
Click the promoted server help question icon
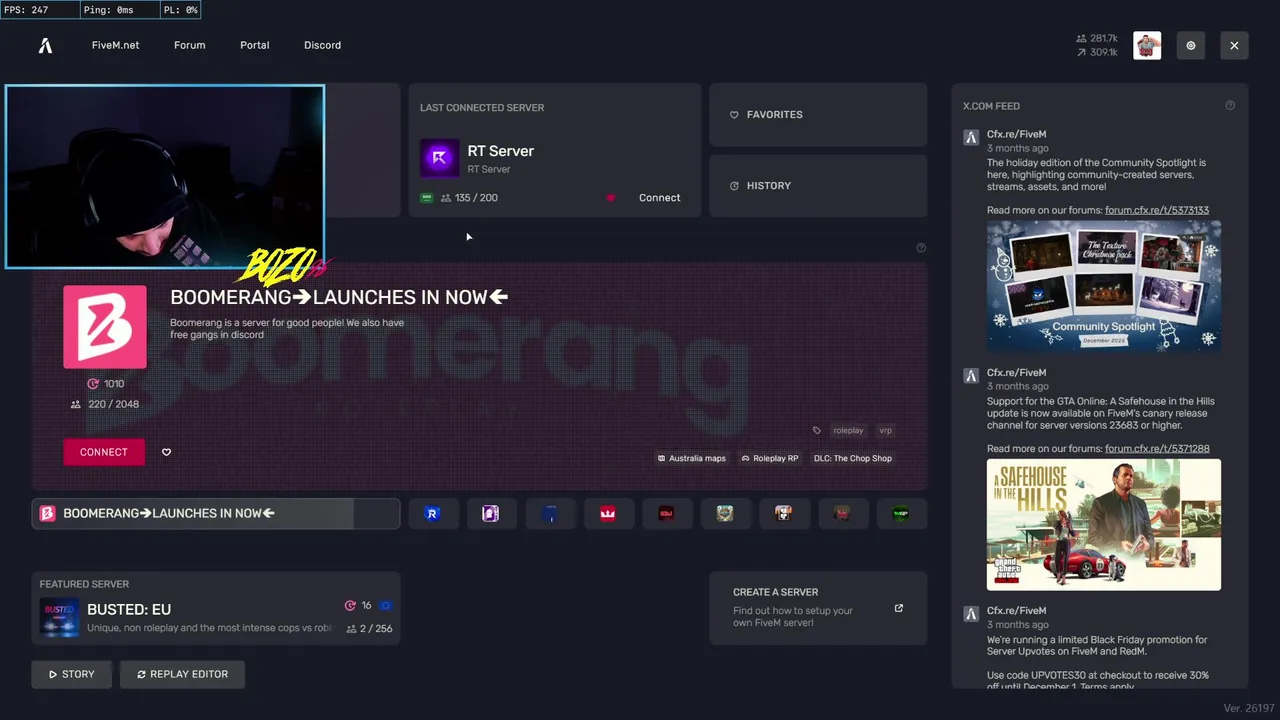pyautogui.click(x=921, y=248)
